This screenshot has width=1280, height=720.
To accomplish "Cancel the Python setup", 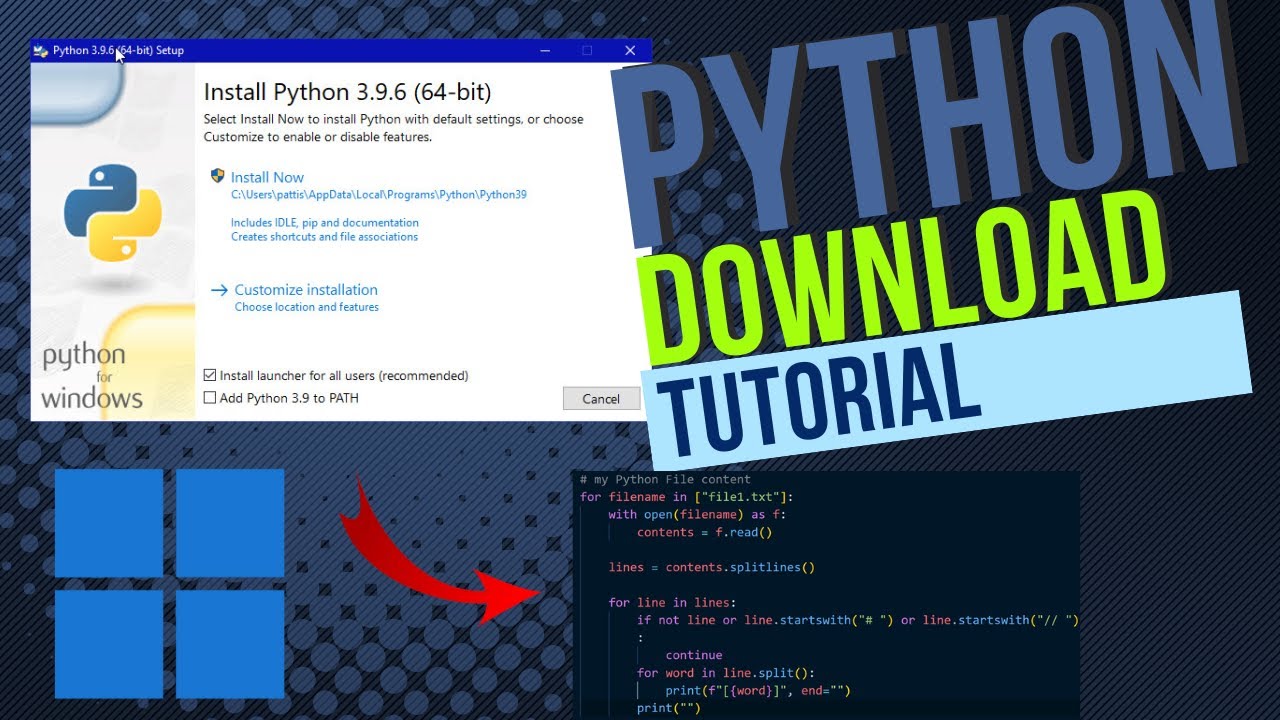I will coord(601,398).
